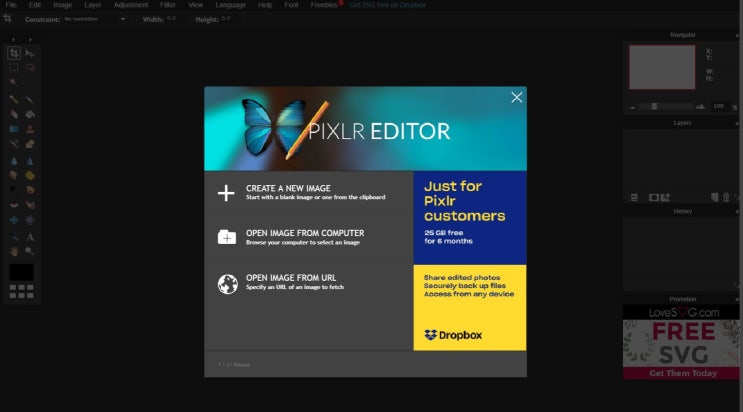Open the File menu
Screen dimensions: 743x412
coord(11,5)
